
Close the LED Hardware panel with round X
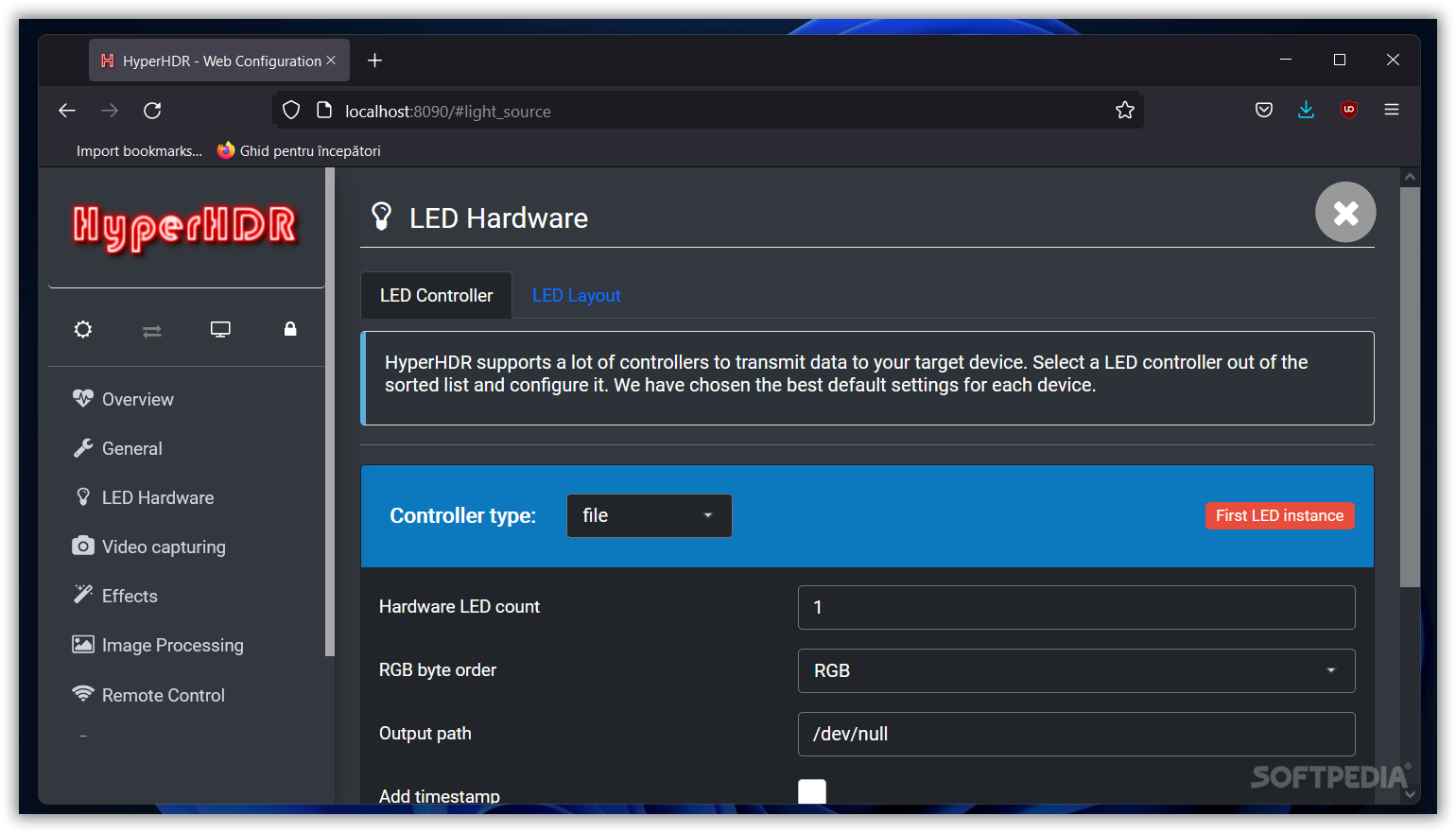pos(1345,212)
